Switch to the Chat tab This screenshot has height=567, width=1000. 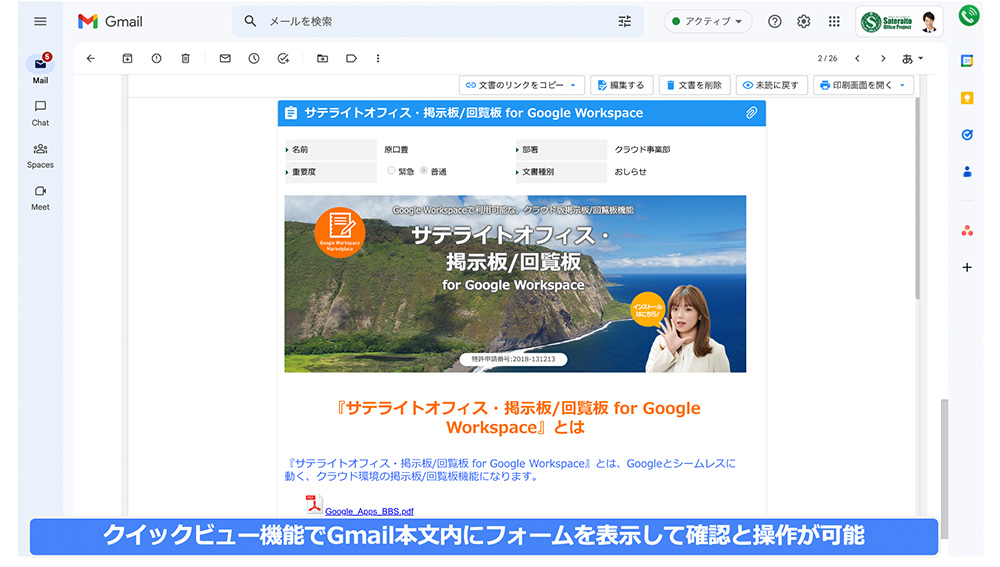(x=40, y=113)
